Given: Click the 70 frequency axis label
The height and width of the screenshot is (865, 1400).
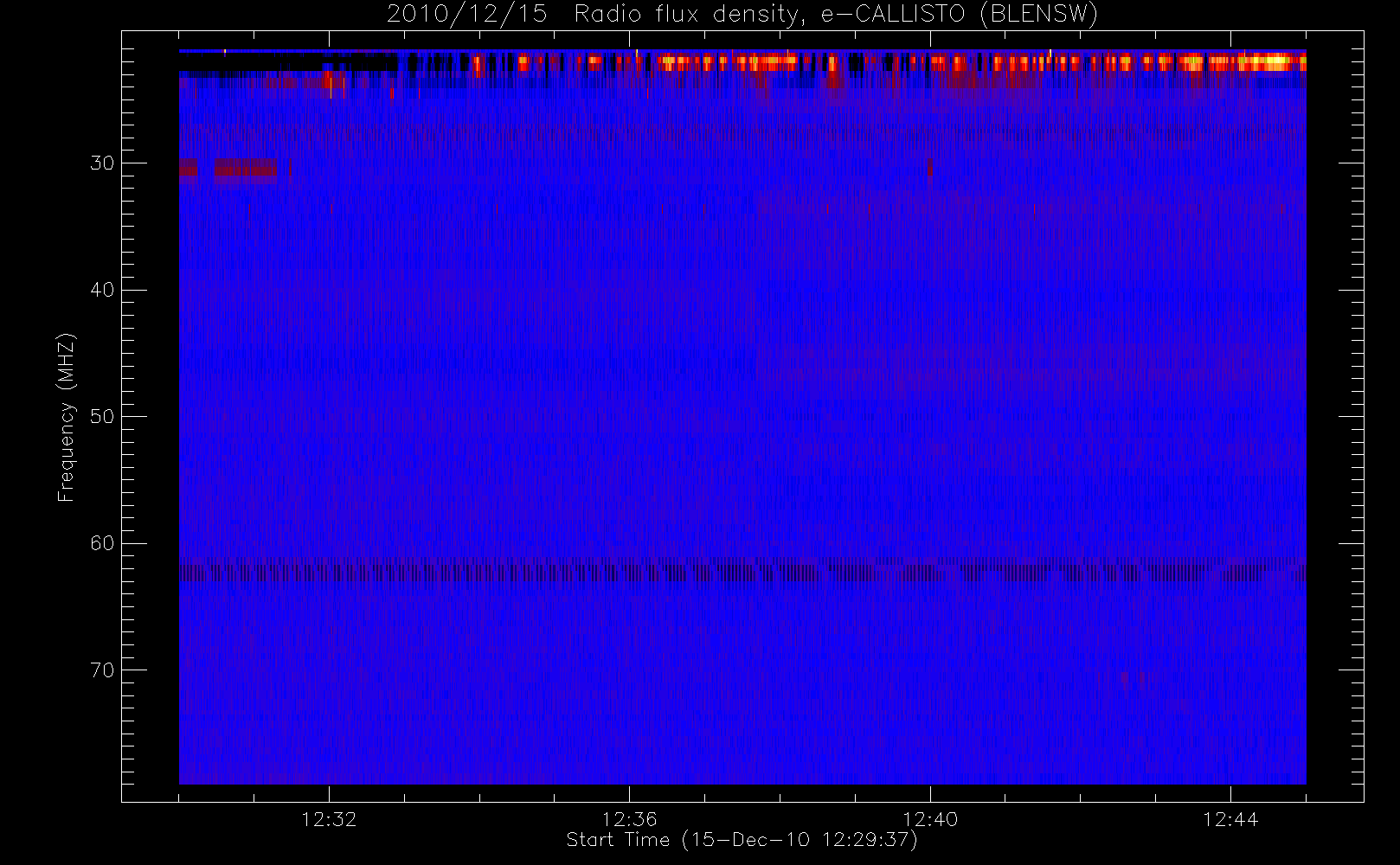Looking at the screenshot, I should 102,670.
